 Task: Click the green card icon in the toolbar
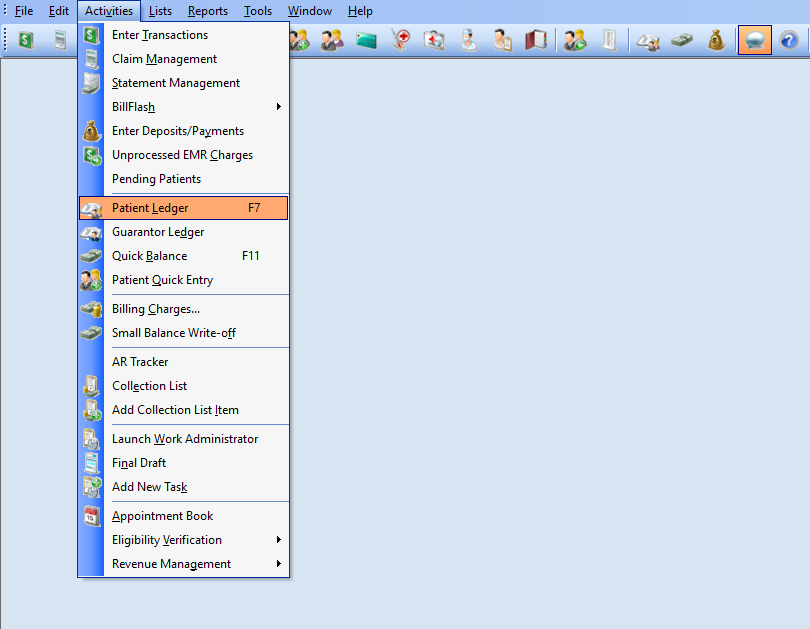click(x=366, y=40)
